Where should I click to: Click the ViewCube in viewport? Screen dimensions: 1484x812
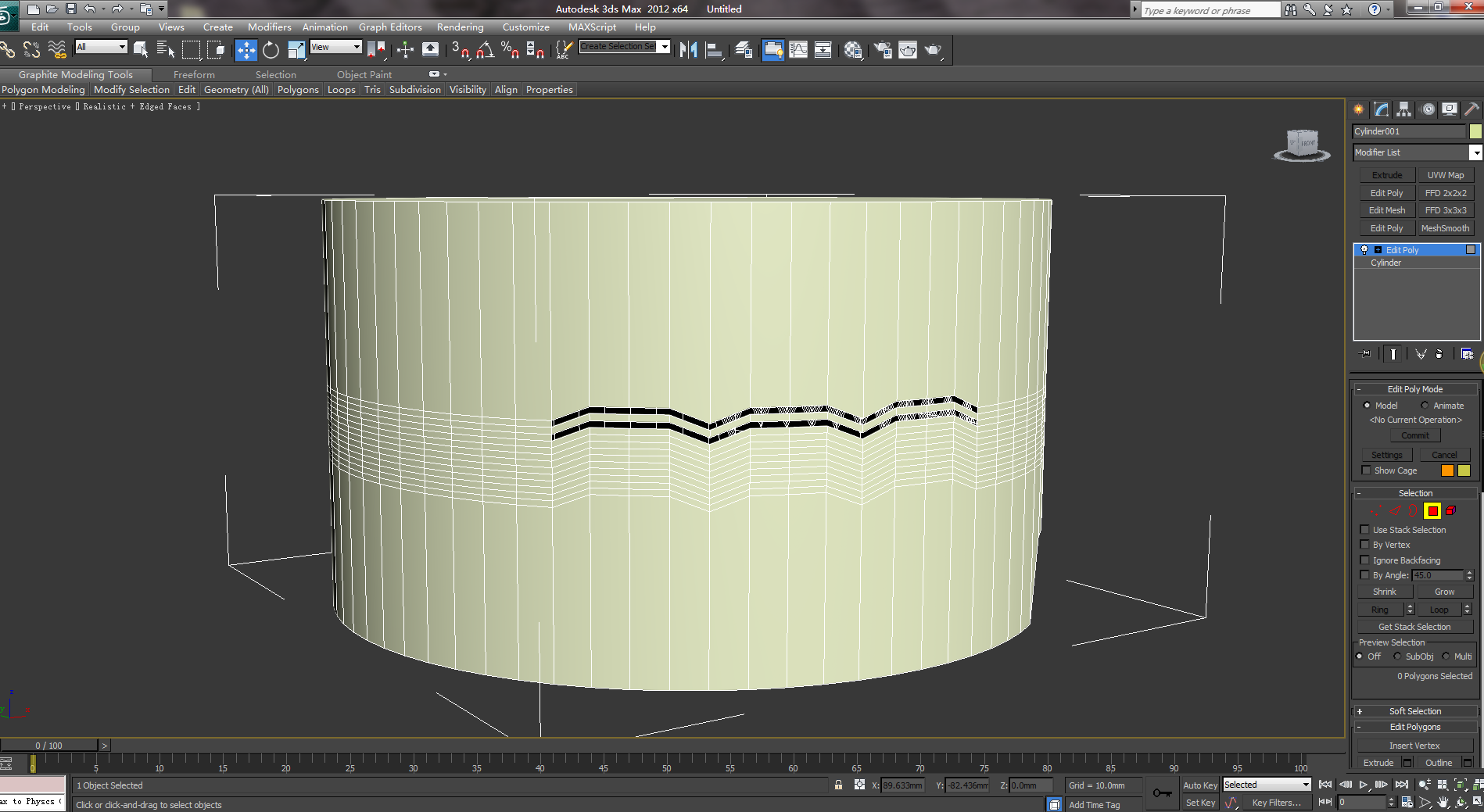coord(1302,145)
